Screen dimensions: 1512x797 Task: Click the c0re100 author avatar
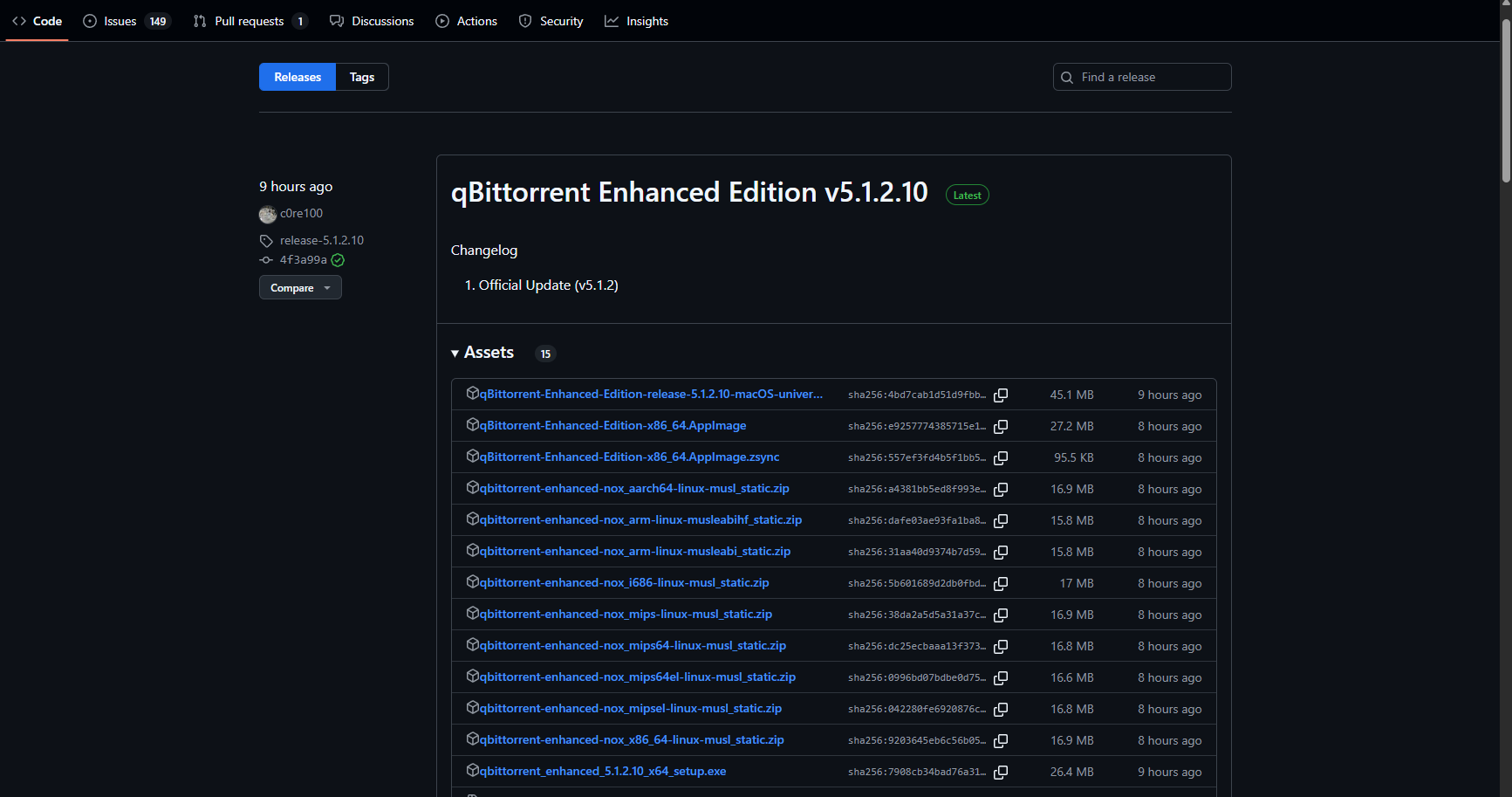(268, 214)
